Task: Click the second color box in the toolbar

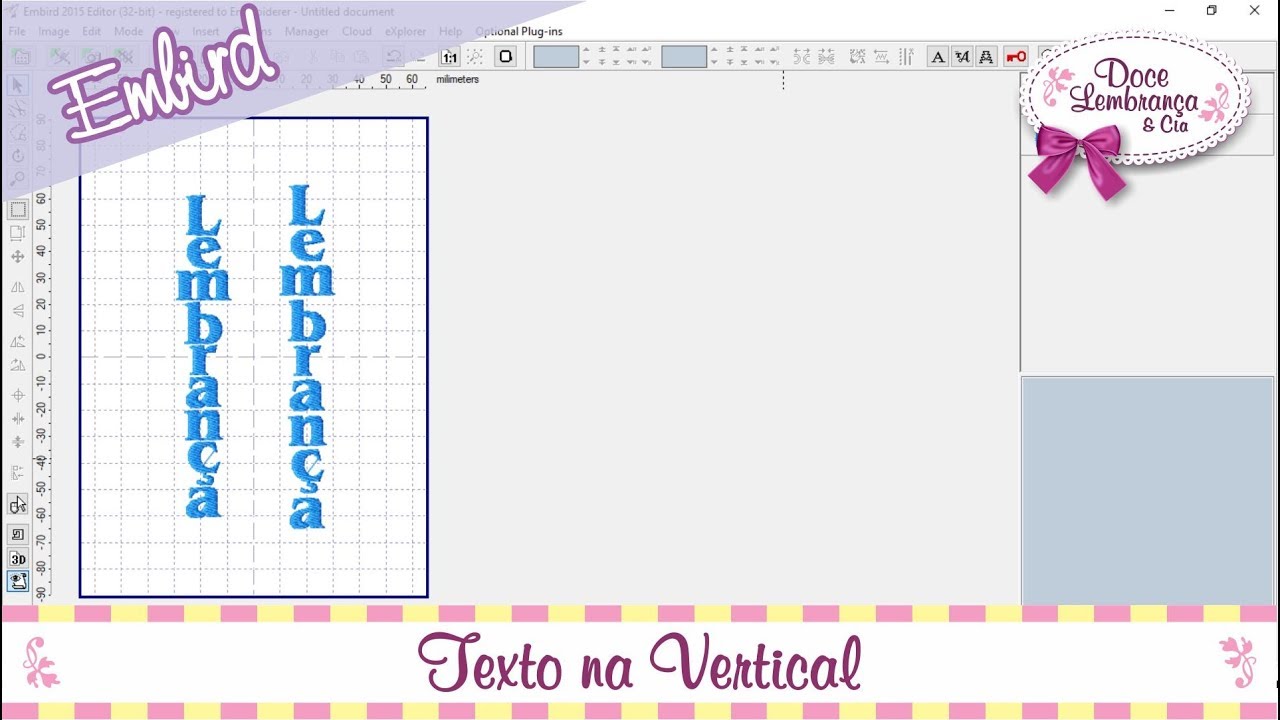Action: [684, 57]
